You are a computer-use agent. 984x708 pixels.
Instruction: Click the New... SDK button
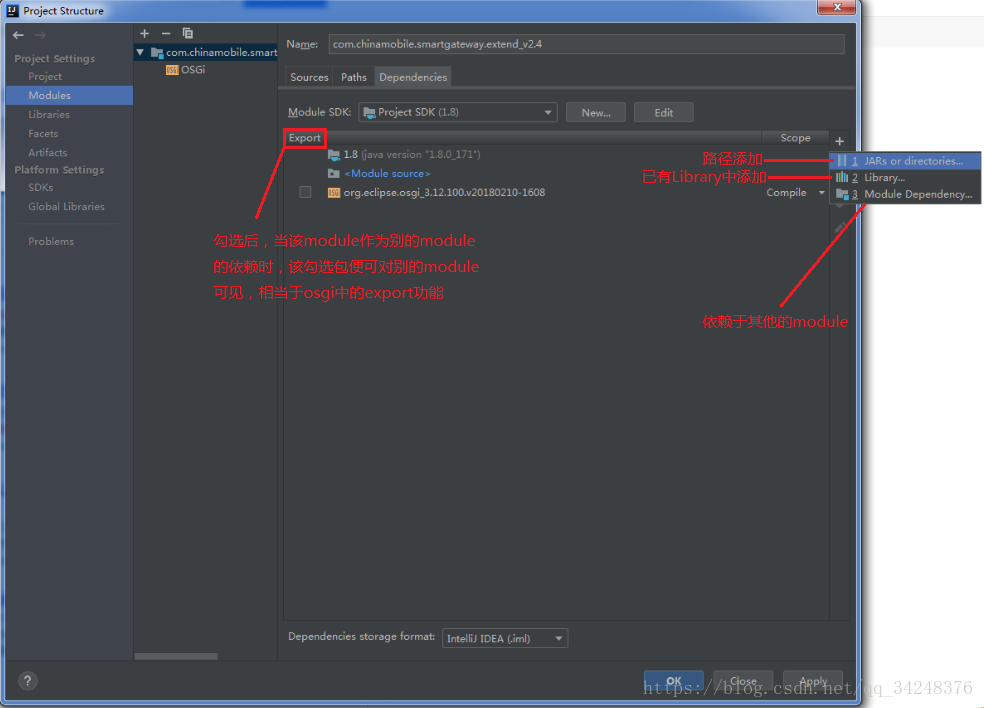point(596,113)
